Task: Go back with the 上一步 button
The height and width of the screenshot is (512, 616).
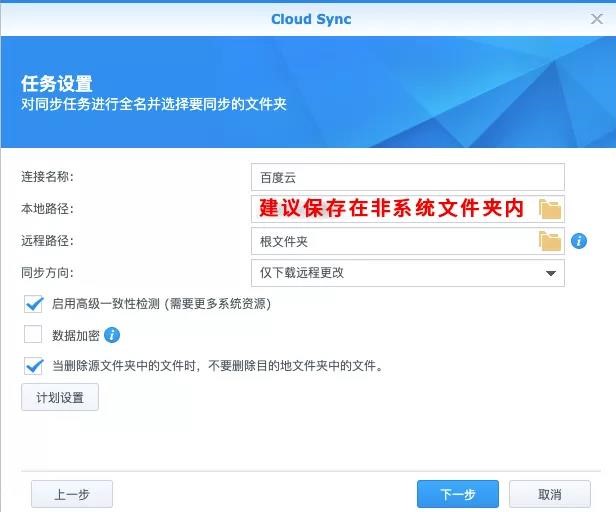Action: click(72, 494)
